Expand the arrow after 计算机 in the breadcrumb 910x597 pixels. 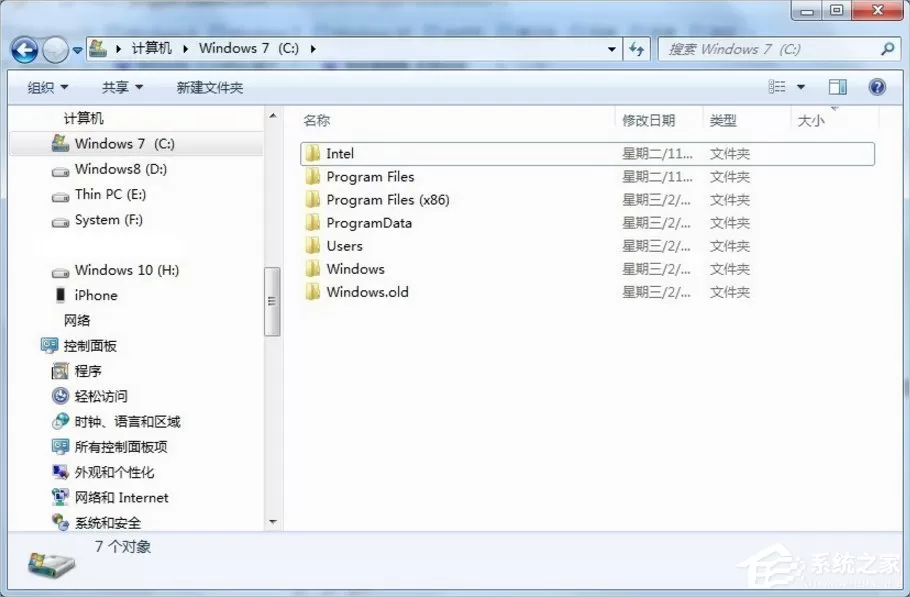[x=185, y=49]
